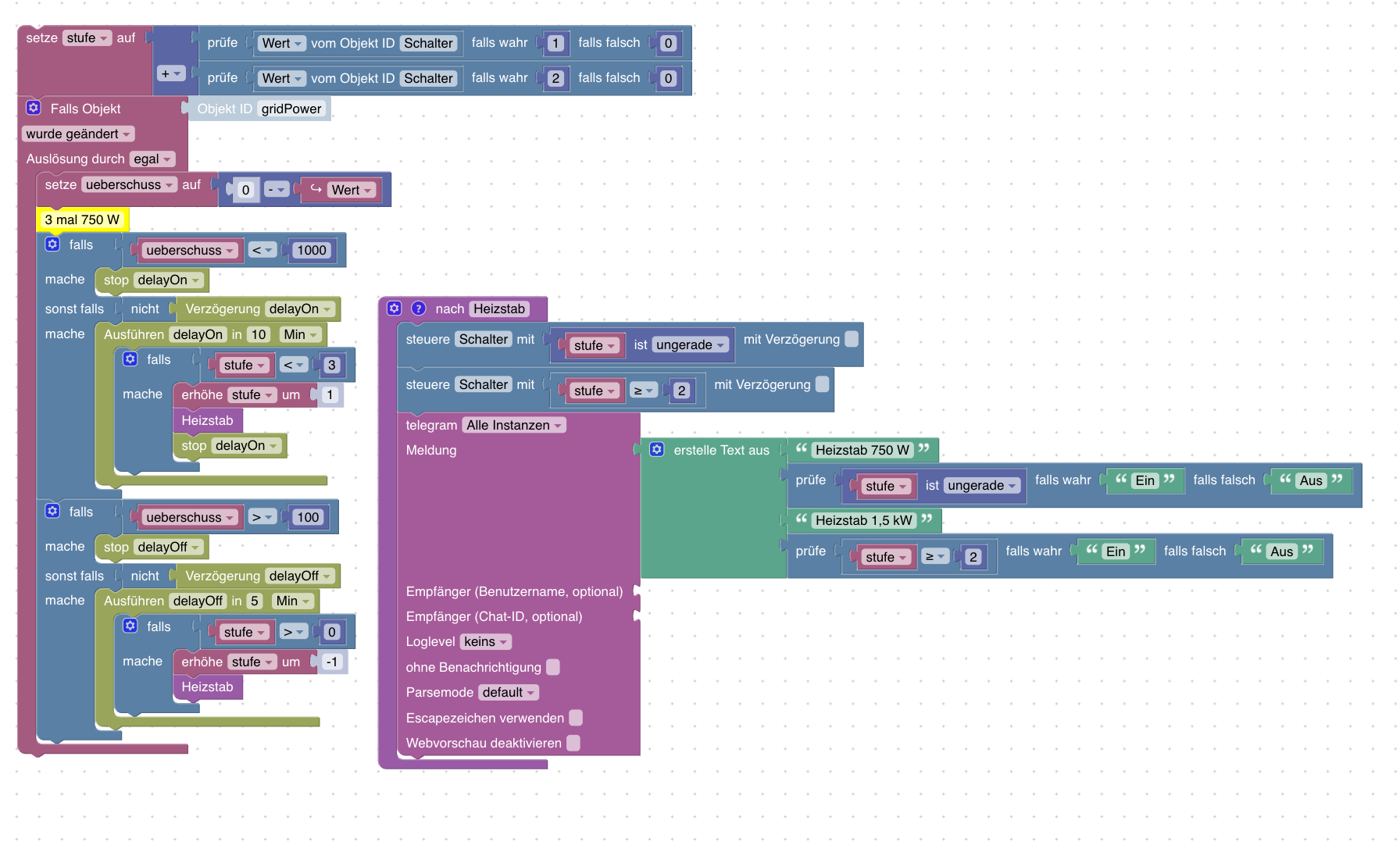Edit falls wahr value 1 in first prüfe
Screen dimensions: 1400x842
(555, 43)
